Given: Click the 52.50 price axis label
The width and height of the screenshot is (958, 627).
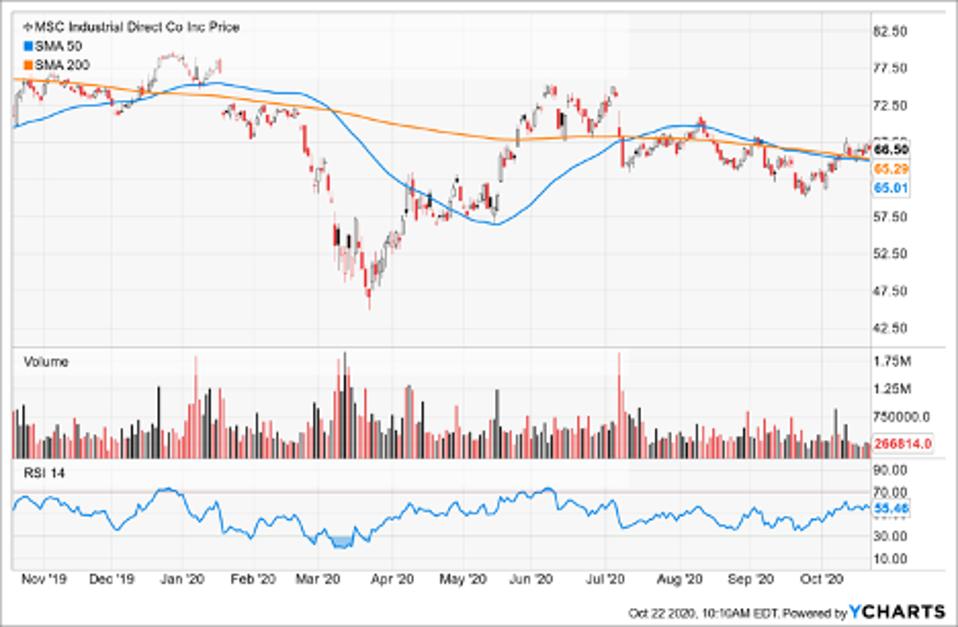Looking at the screenshot, I should (891, 254).
